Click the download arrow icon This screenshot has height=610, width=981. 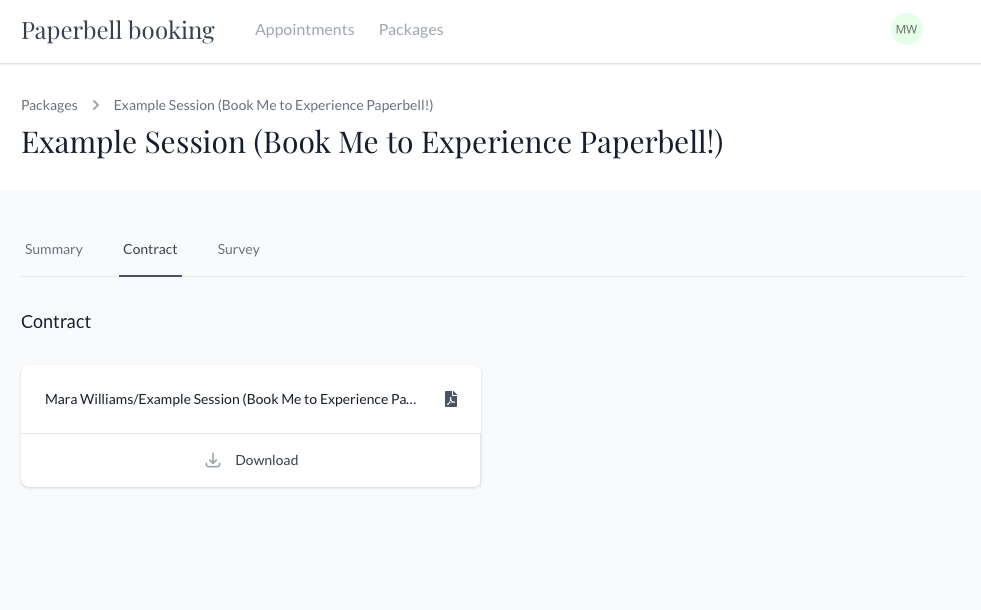point(213,460)
